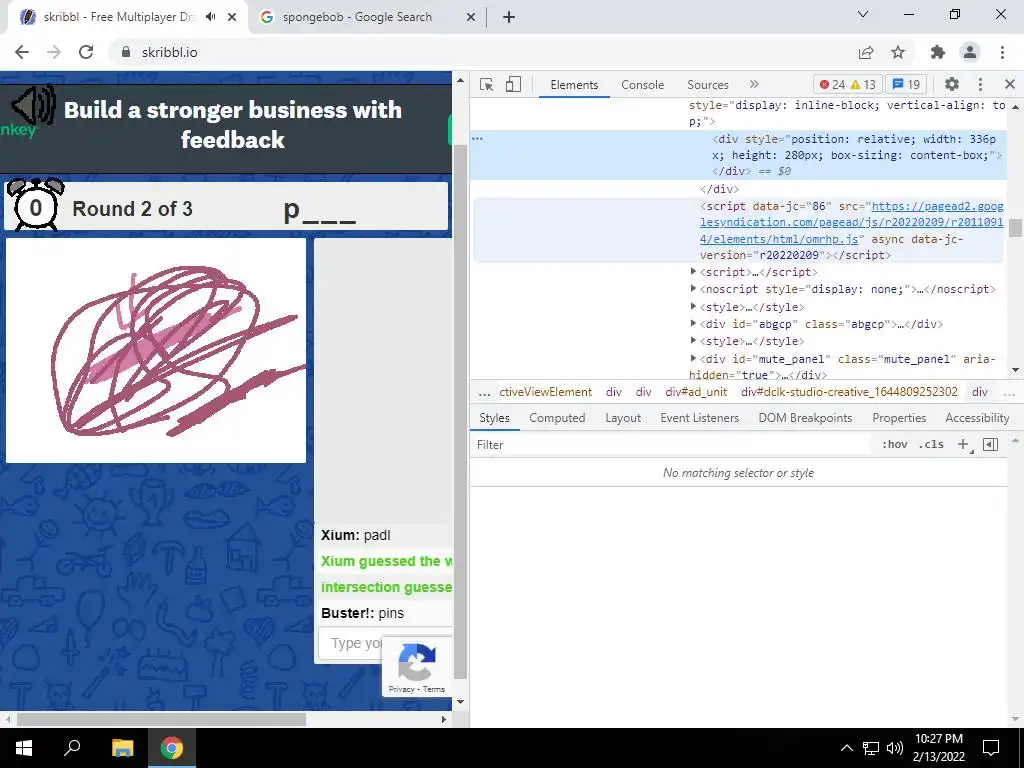
Task: Toggle the :hov element state button
Action: point(895,445)
